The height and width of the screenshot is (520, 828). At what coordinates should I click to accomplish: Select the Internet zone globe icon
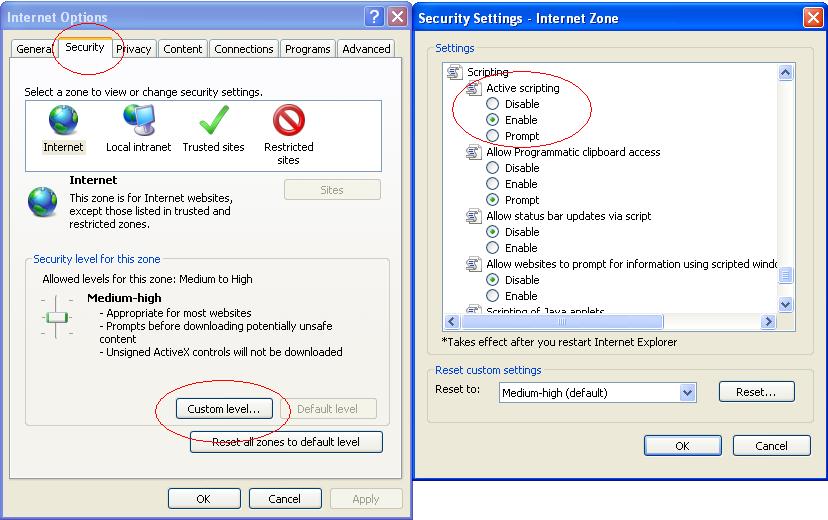63,122
